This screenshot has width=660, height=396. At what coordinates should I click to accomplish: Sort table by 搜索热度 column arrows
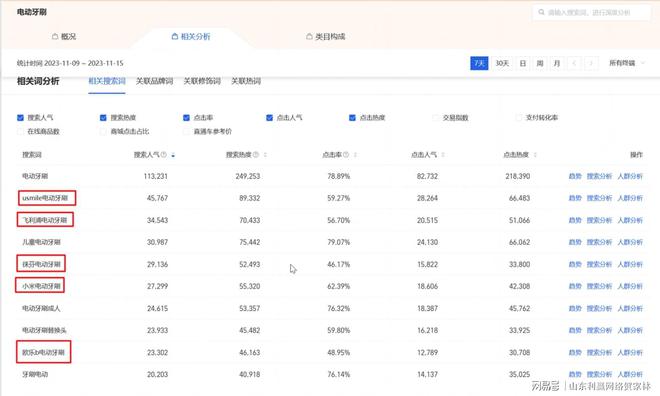pyautogui.click(x=265, y=155)
